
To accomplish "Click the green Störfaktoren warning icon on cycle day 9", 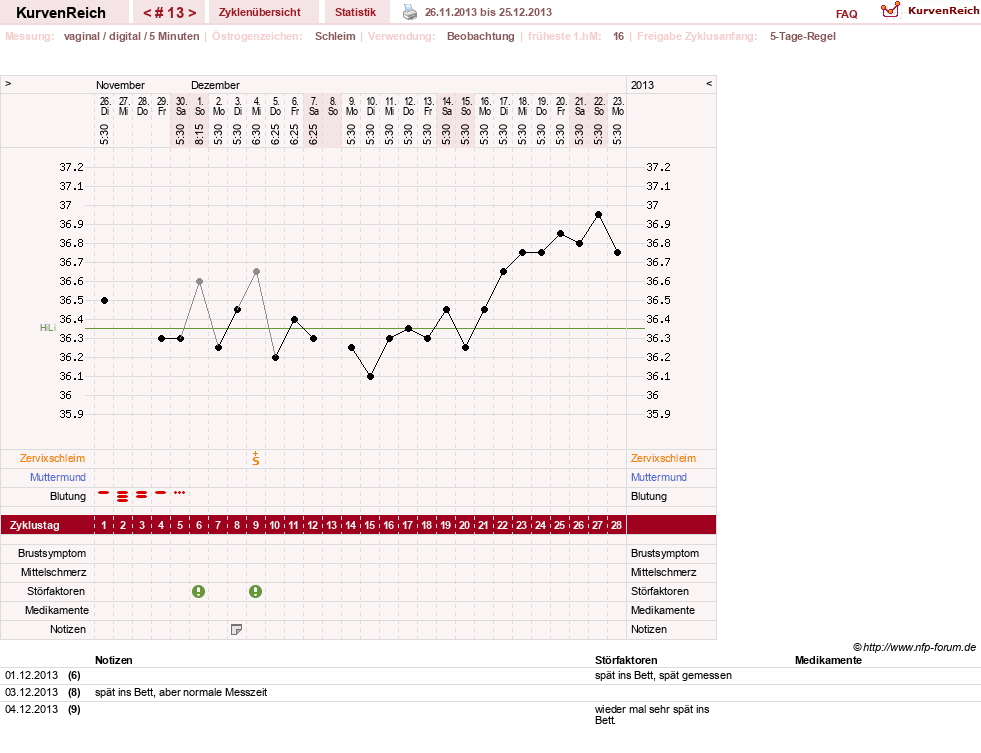I will pos(255,591).
